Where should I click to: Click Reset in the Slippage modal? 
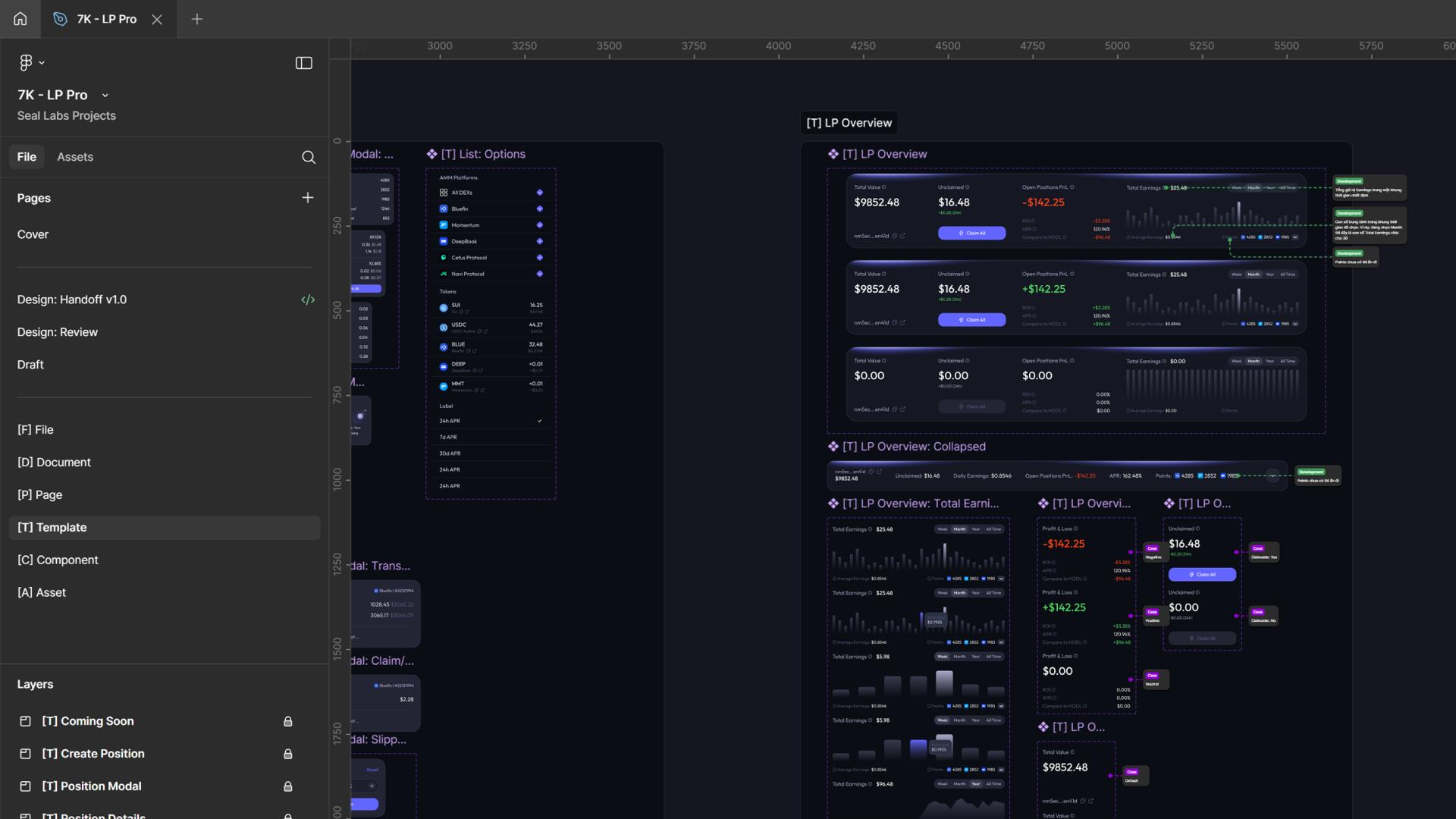(x=372, y=769)
